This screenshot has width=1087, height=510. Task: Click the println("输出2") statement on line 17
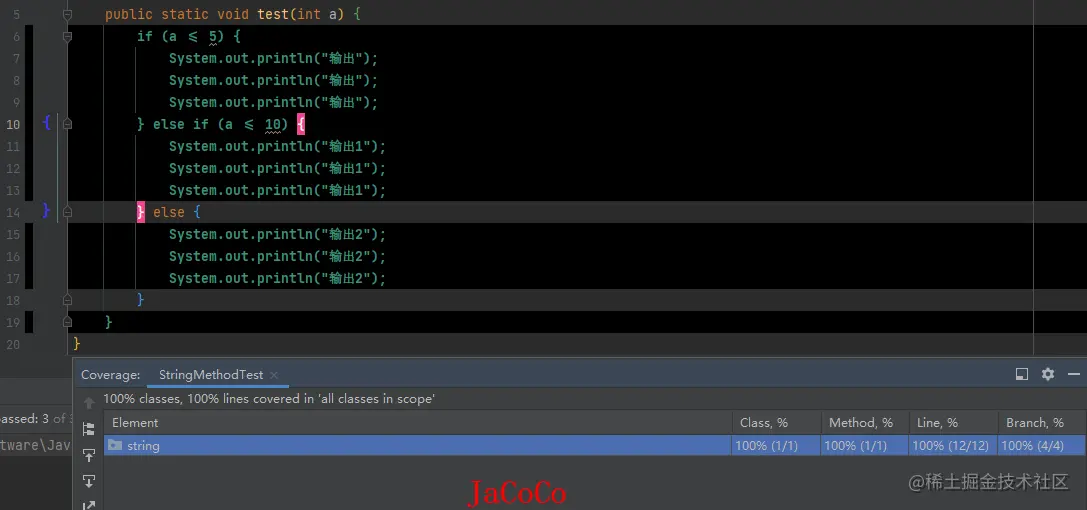coord(277,279)
